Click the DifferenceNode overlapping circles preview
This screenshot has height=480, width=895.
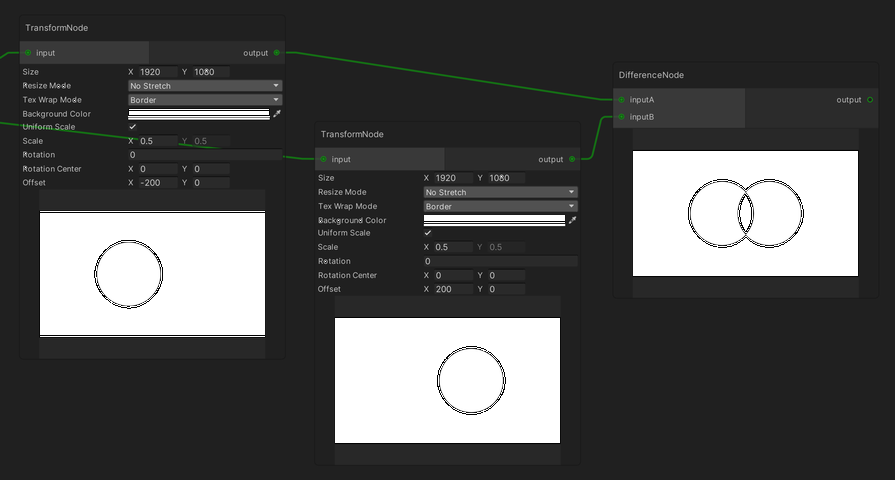coord(745,214)
